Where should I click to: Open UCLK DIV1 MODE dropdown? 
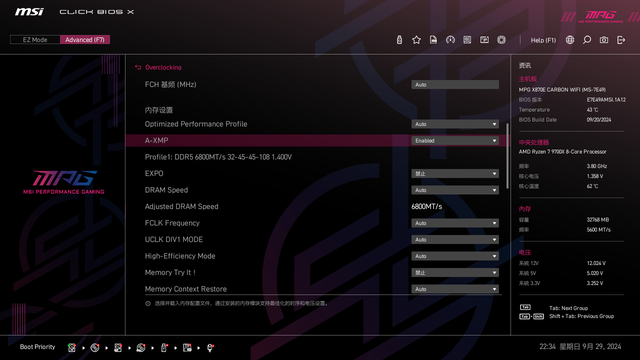455,240
